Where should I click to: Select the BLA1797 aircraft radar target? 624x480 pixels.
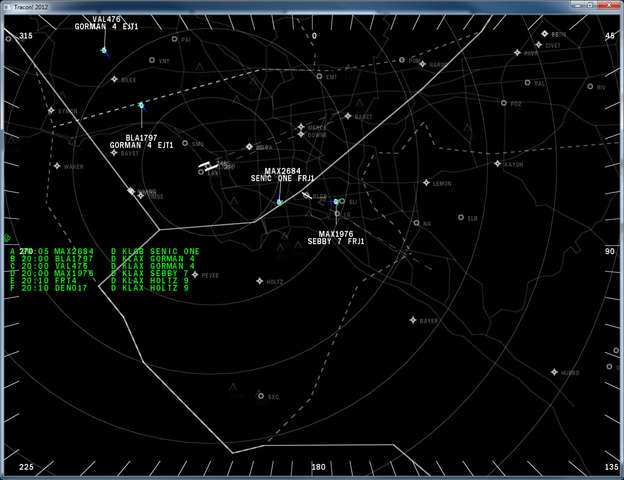point(141,105)
